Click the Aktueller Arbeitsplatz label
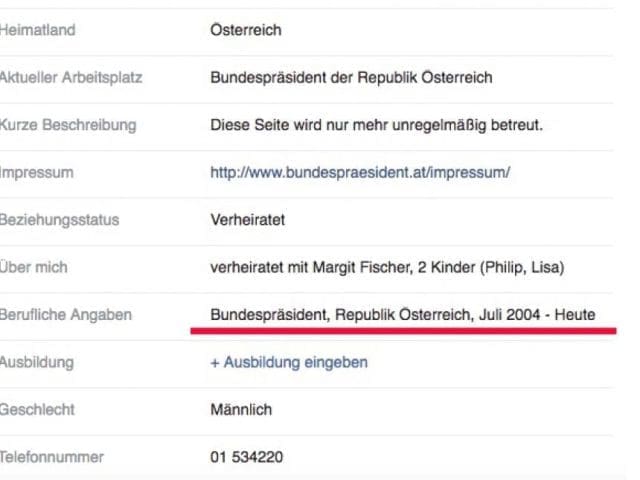The height and width of the screenshot is (480, 640). 71,77
